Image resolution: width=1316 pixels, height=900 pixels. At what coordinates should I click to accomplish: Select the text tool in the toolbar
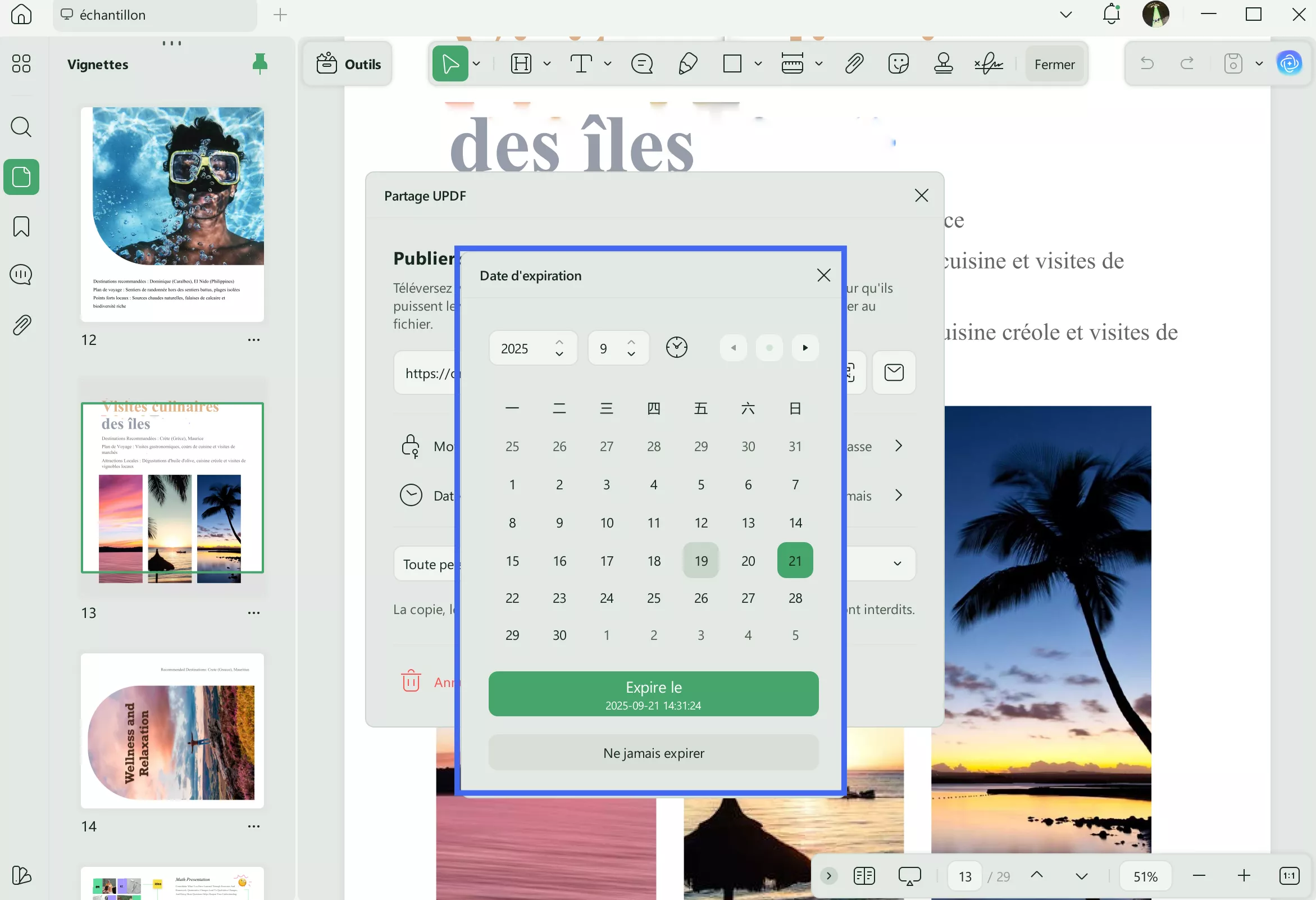(x=582, y=63)
